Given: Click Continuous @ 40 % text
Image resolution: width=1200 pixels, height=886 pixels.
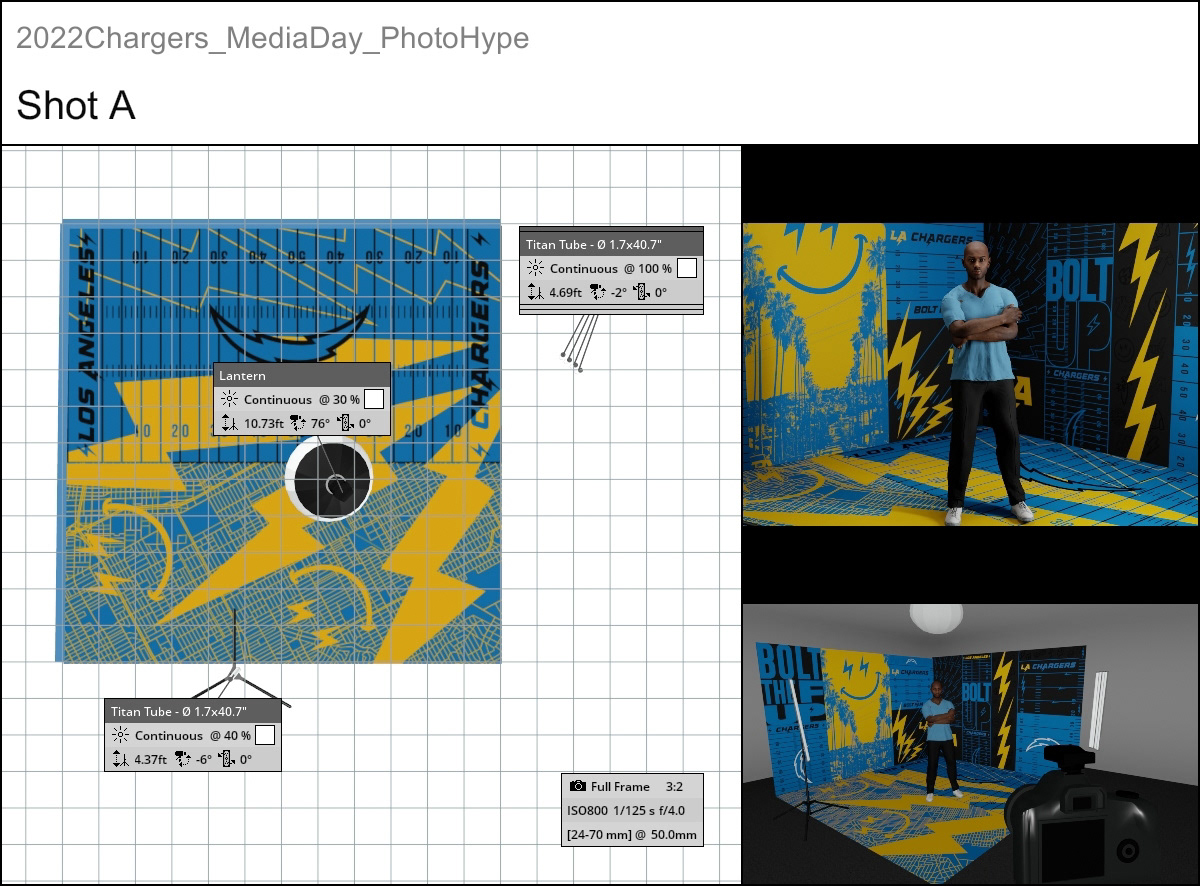Looking at the screenshot, I should click(x=193, y=735).
